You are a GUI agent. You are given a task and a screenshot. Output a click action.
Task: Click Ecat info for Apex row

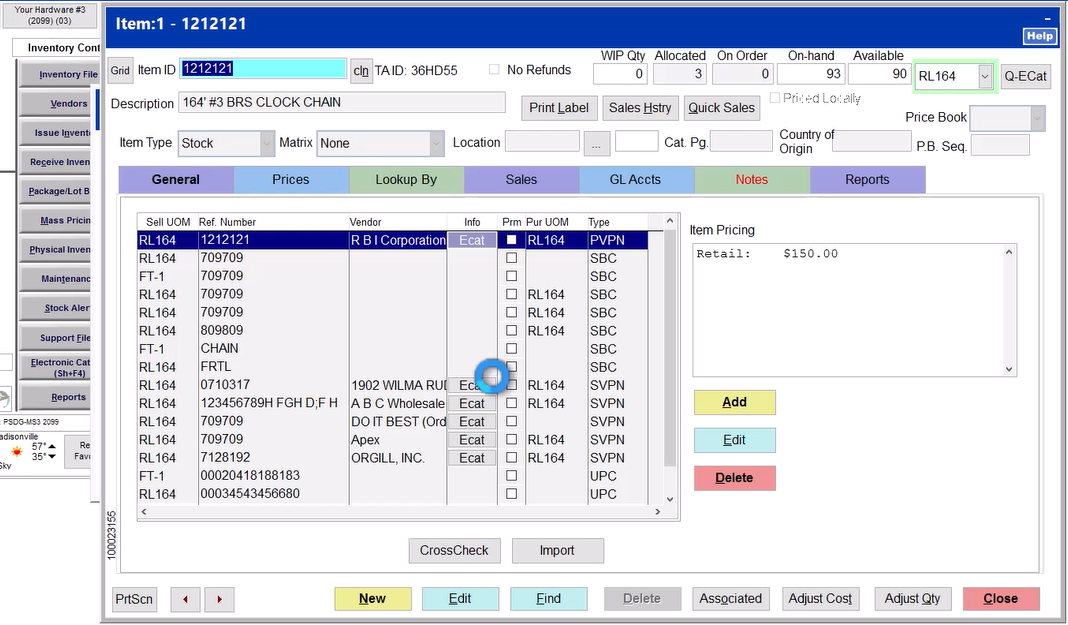click(471, 440)
